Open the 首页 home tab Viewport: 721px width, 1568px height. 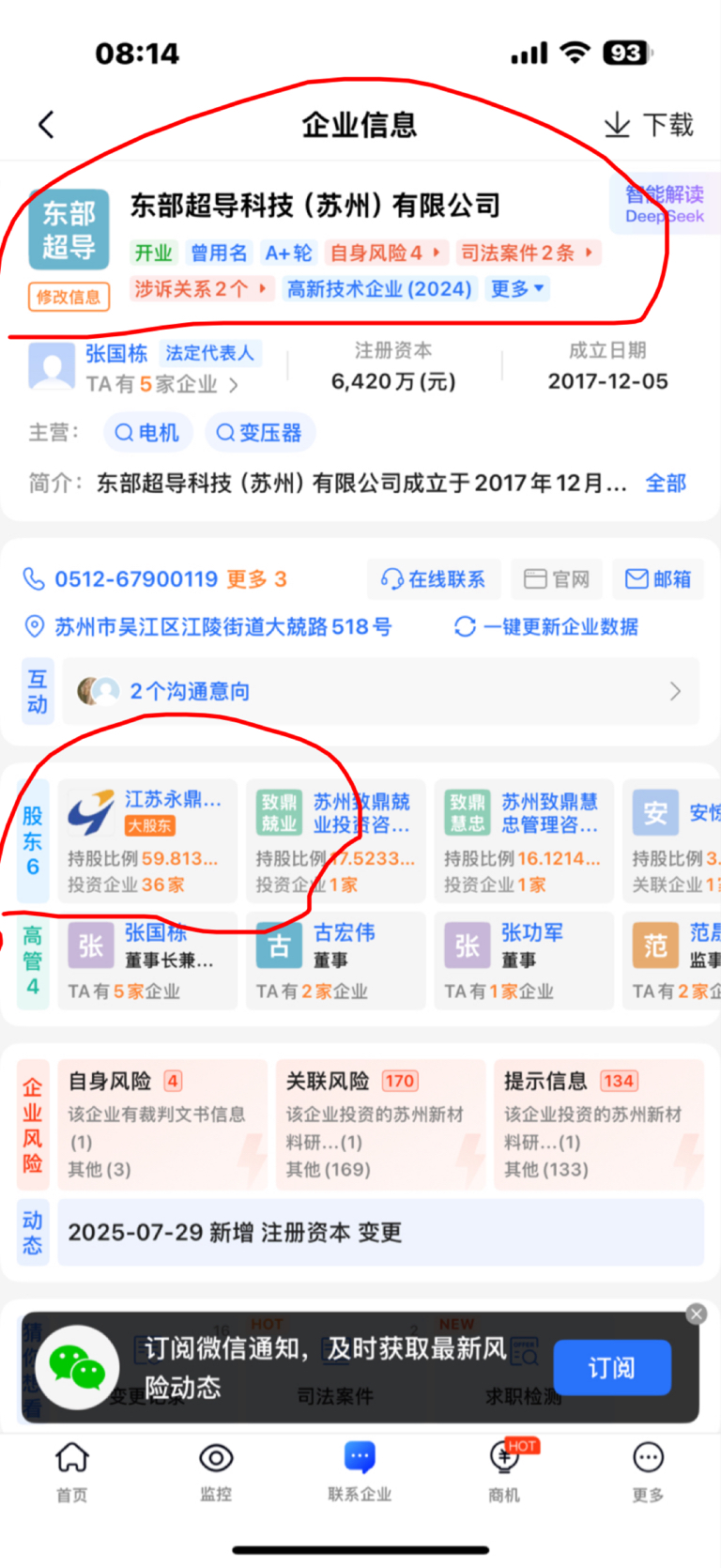coord(72,1472)
